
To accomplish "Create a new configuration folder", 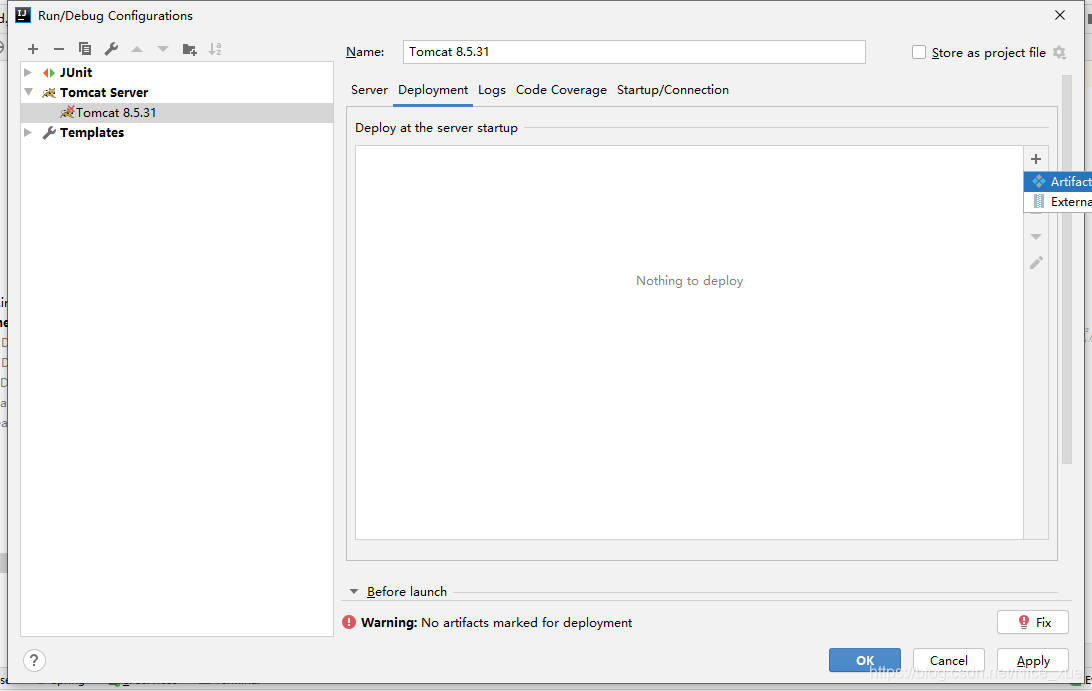I will [189, 49].
